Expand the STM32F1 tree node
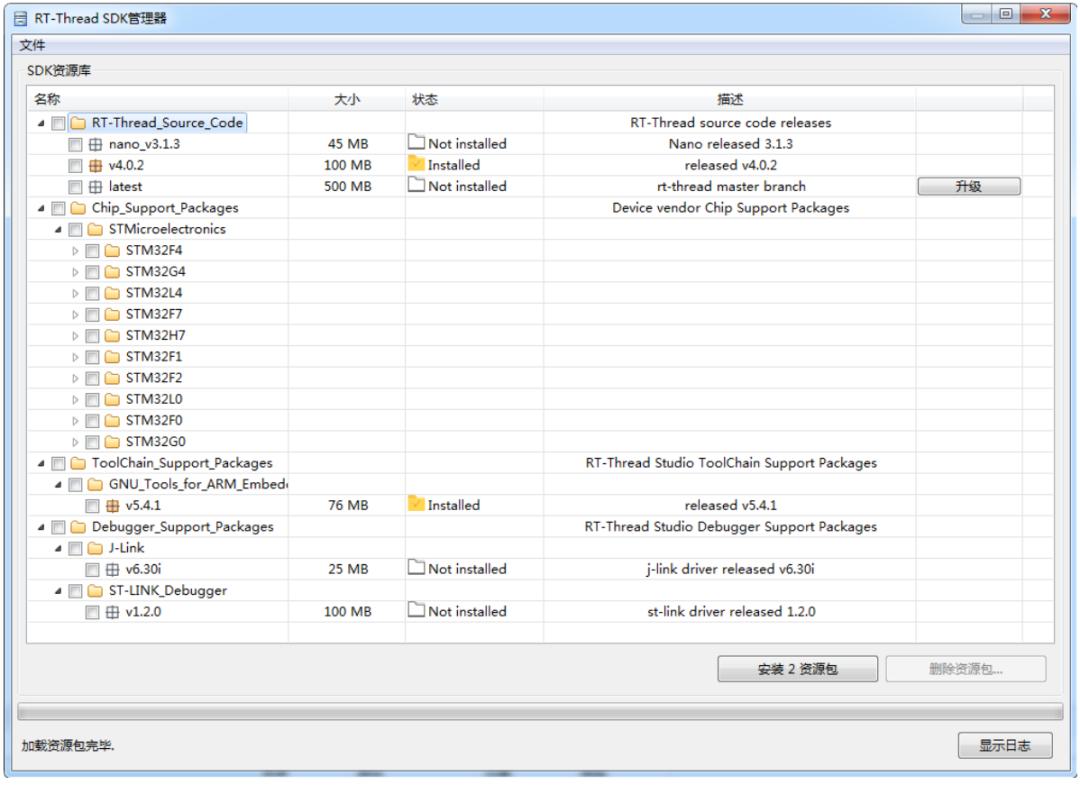 point(75,357)
